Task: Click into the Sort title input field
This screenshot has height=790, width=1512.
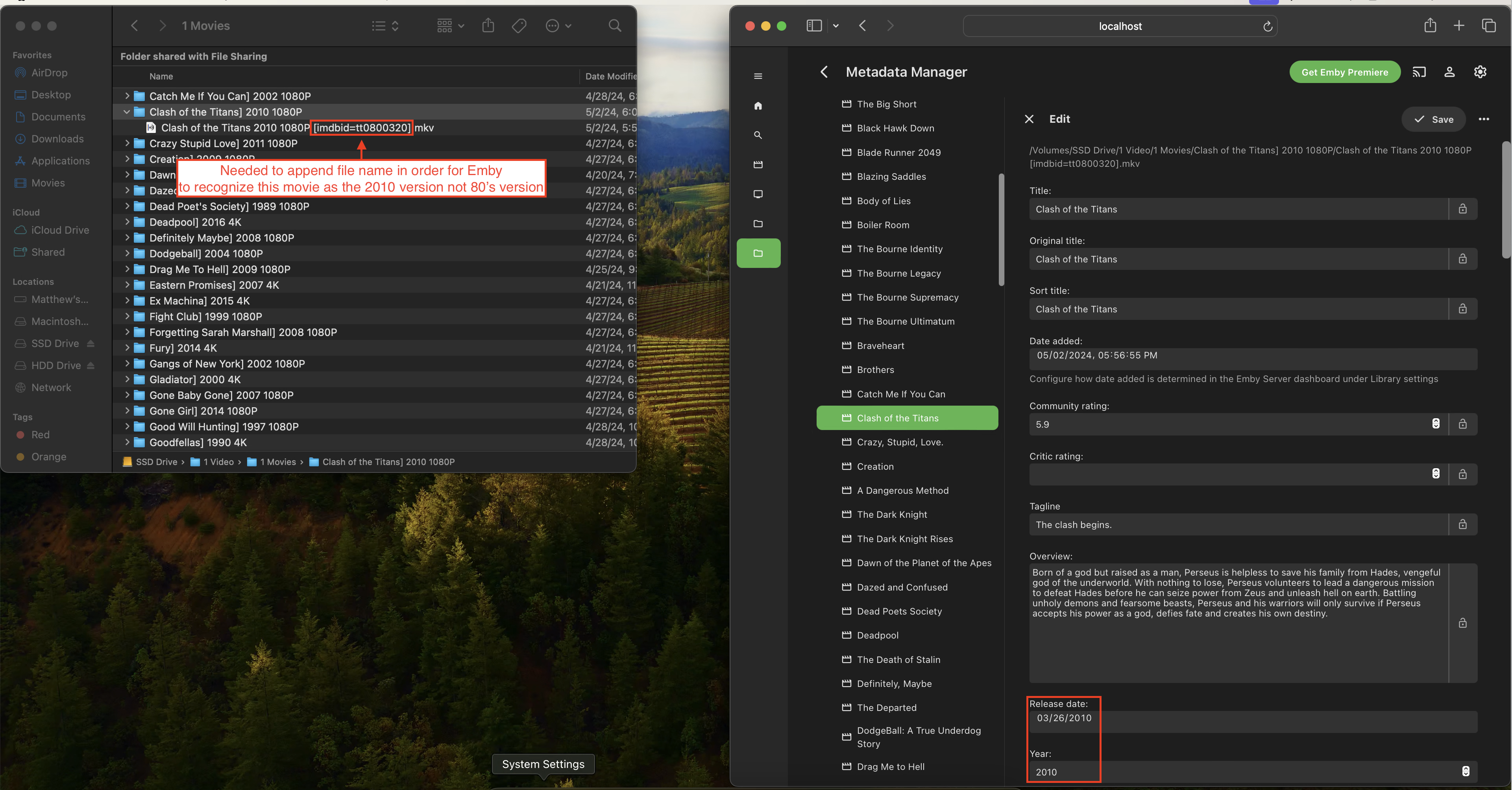Action: click(x=1238, y=309)
